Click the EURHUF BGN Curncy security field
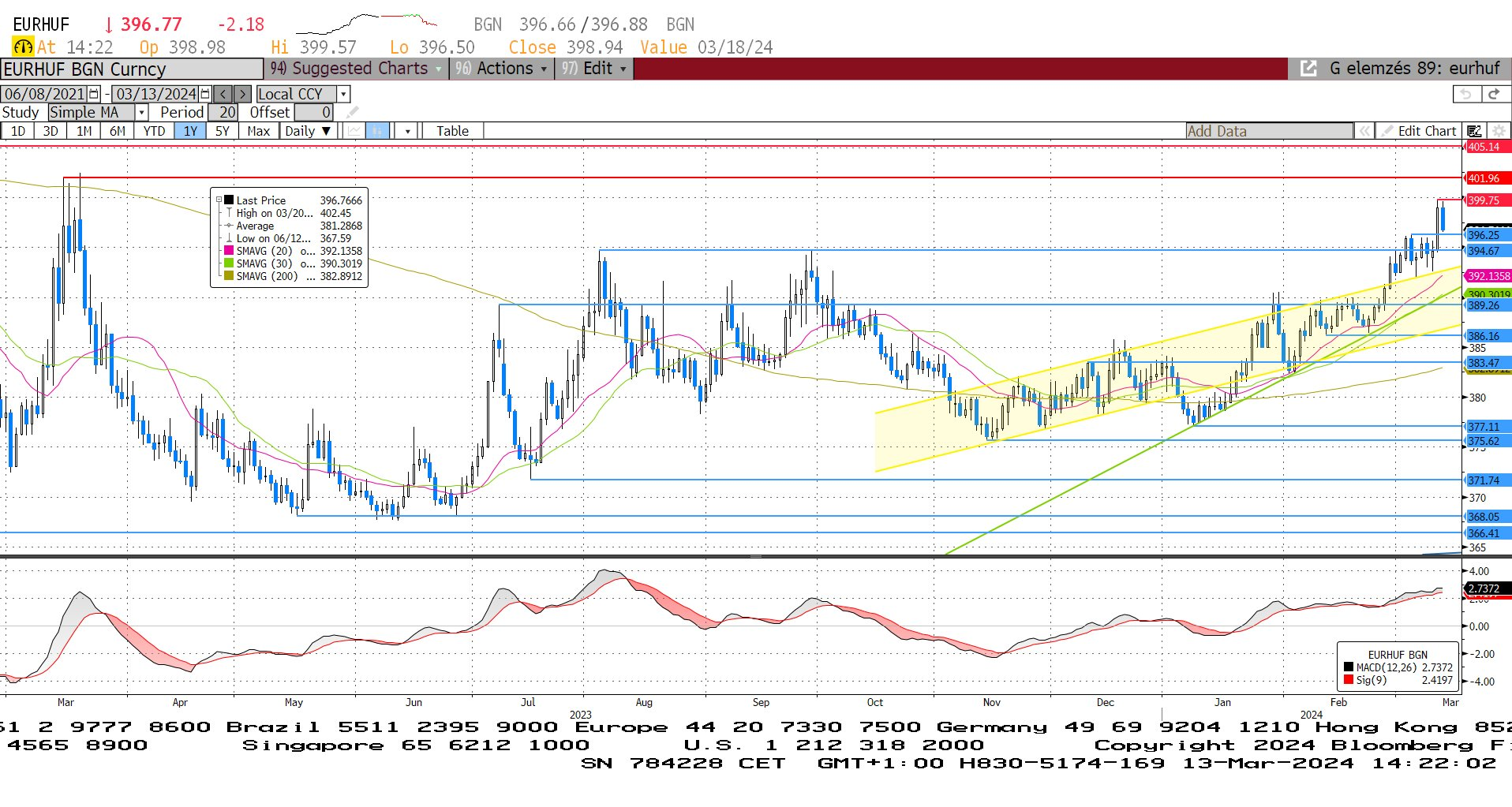 tap(132, 69)
